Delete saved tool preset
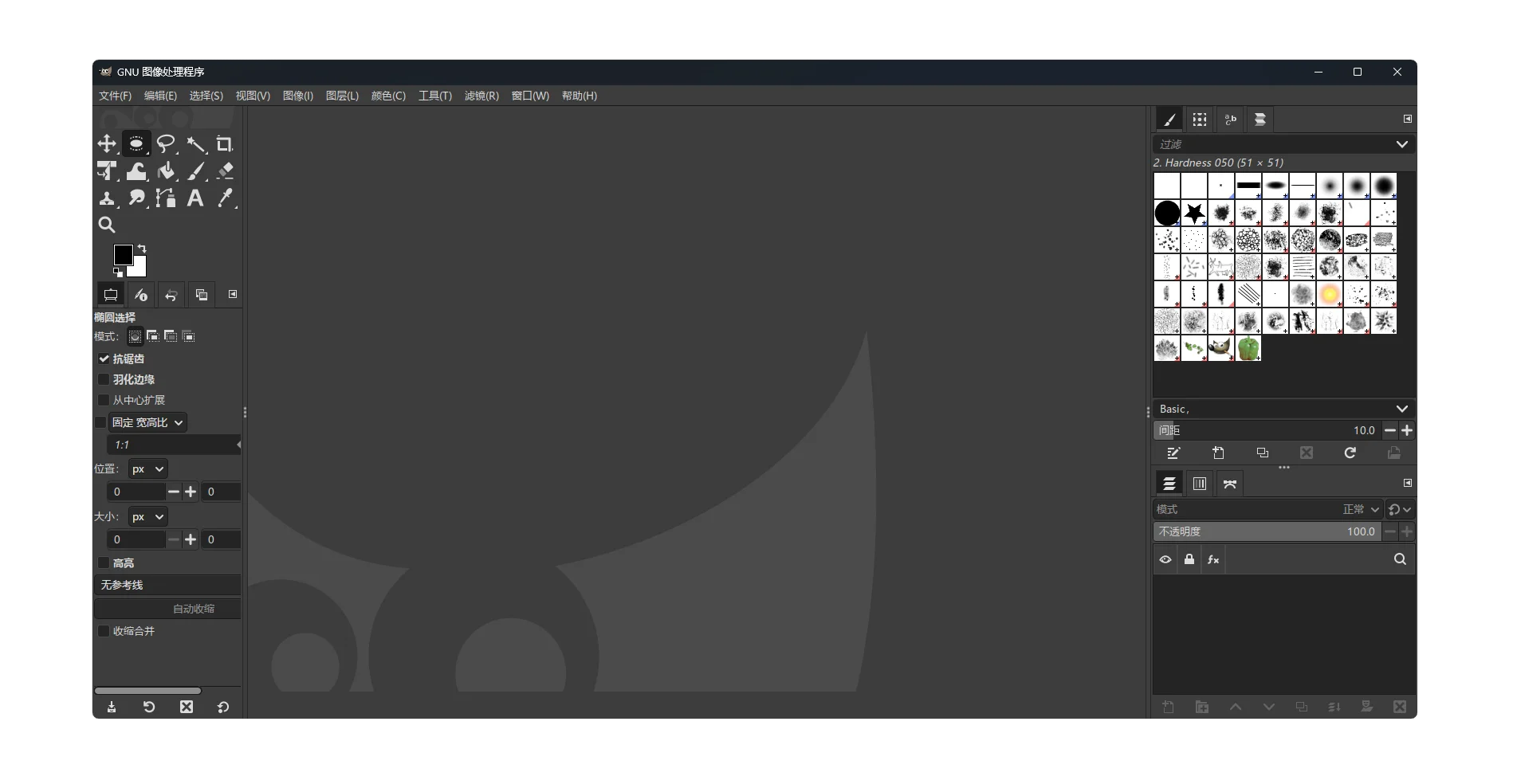The width and height of the screenshot is (1513, 784). click(187, 707)
